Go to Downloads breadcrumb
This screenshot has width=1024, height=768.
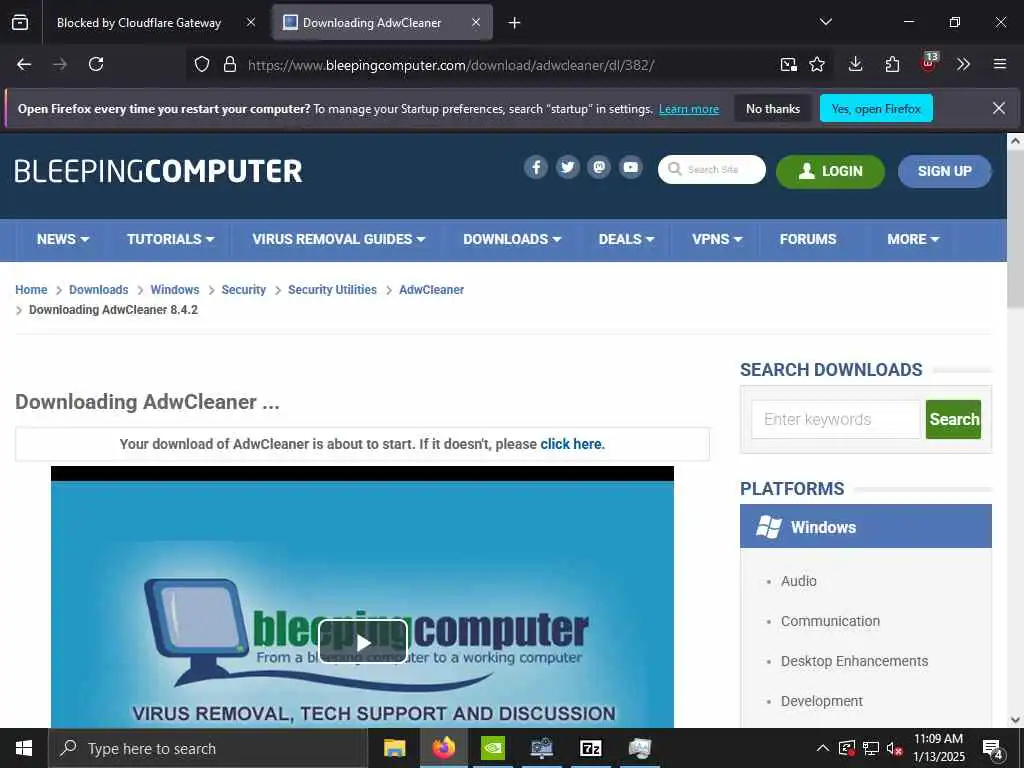click(99, 290)
